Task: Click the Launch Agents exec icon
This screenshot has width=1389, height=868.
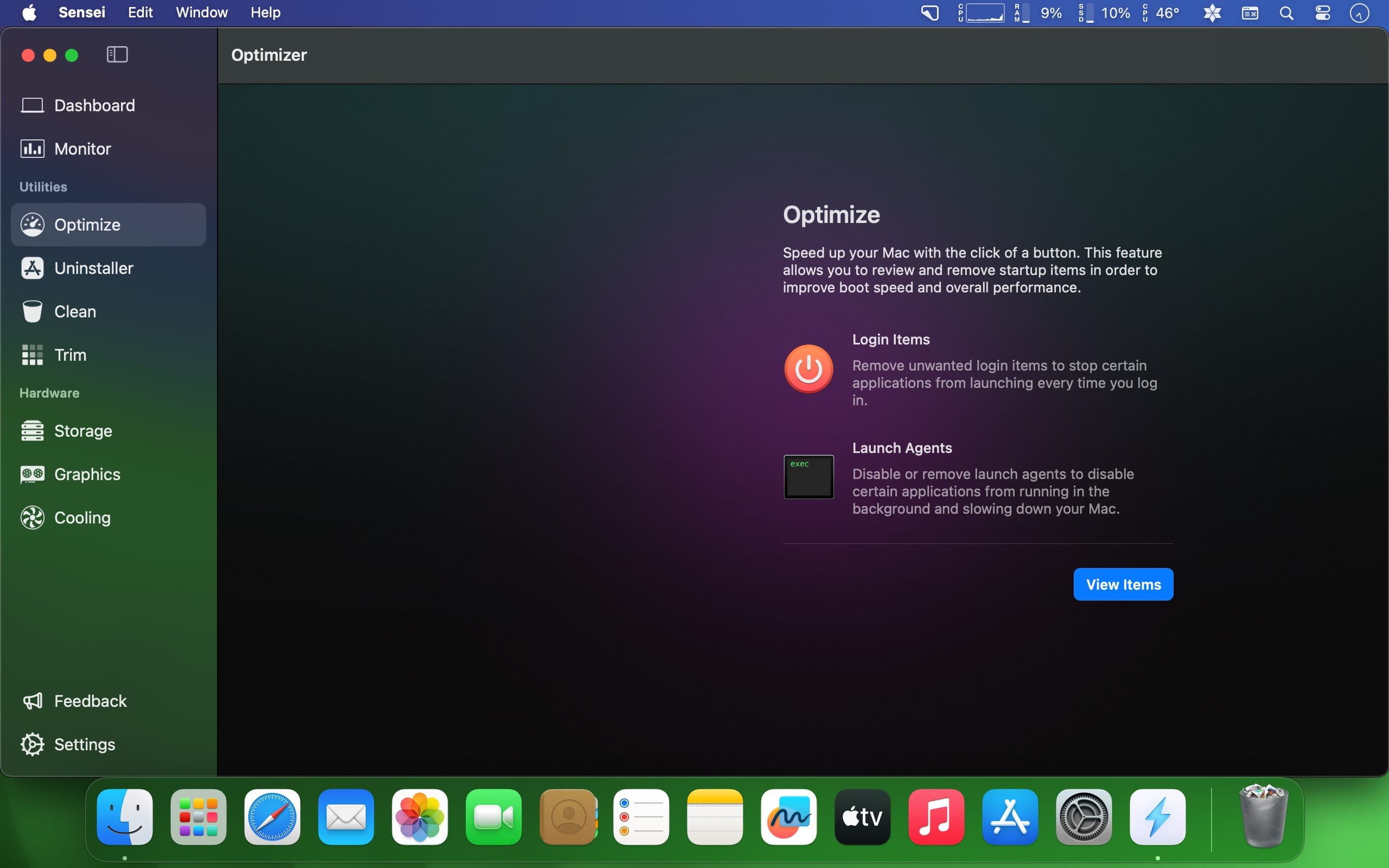Action: (808, 477)
